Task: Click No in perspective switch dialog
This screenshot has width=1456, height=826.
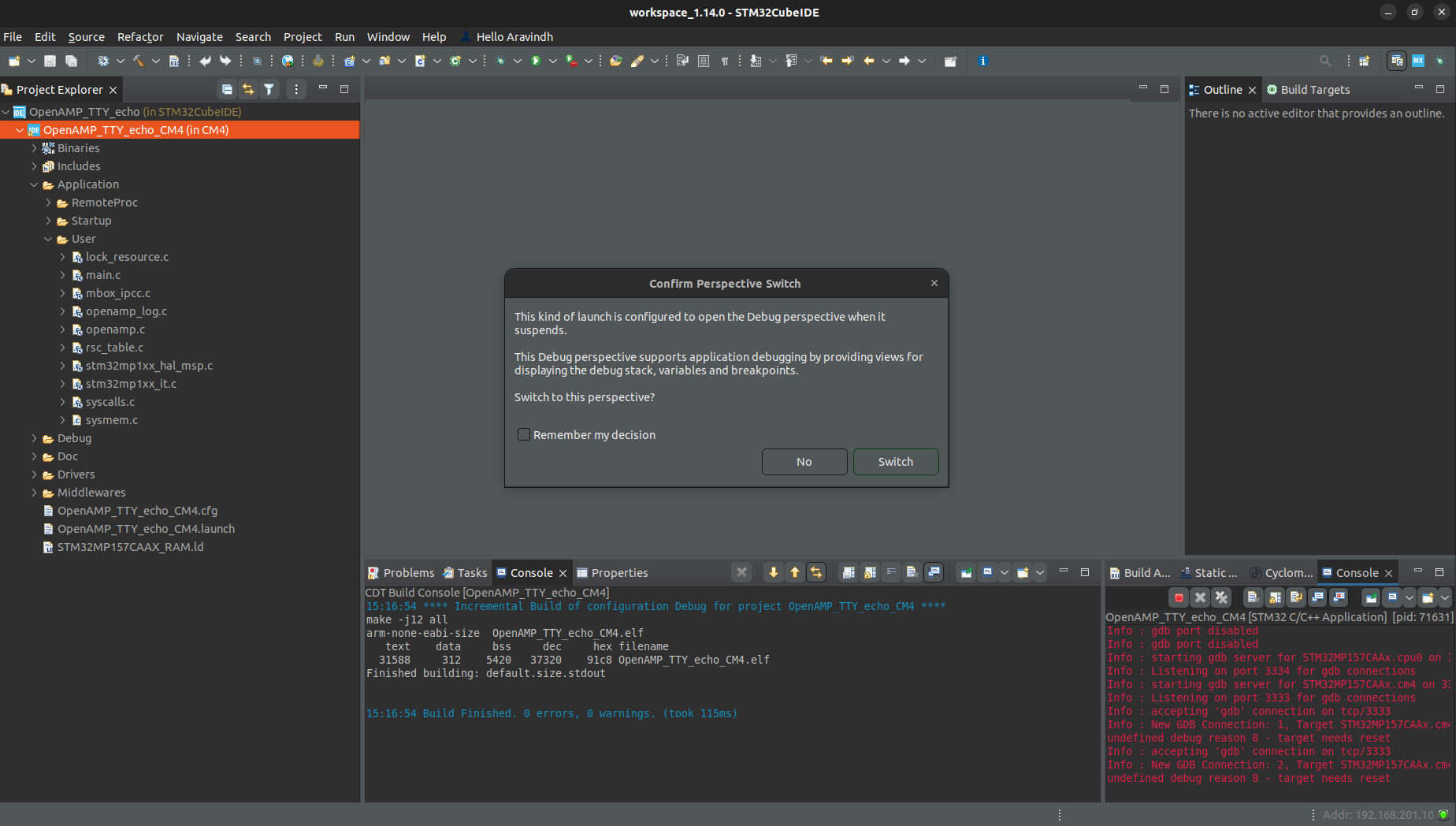Action: [804, 462]
